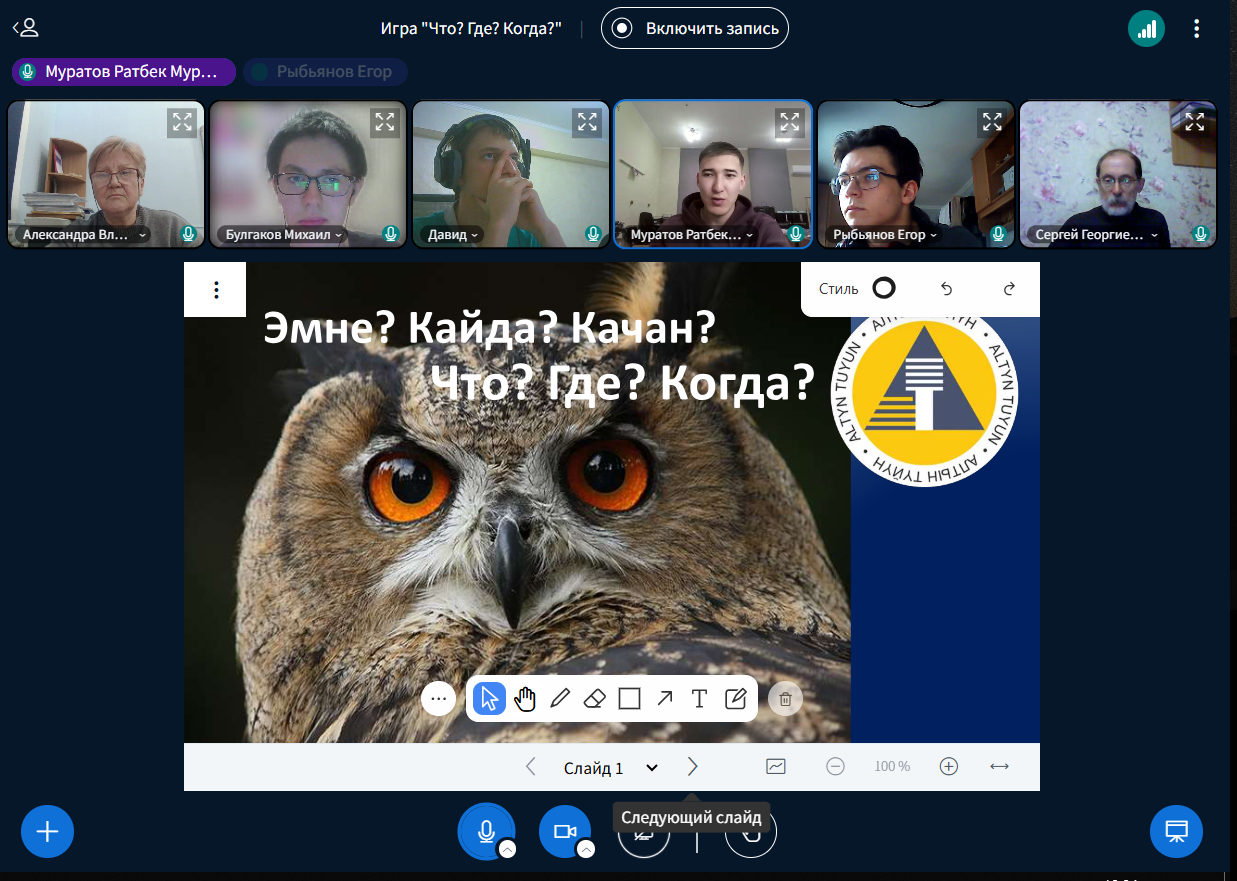
Task: Select the arrow drawing tool
Action: [x=664, y=698]
